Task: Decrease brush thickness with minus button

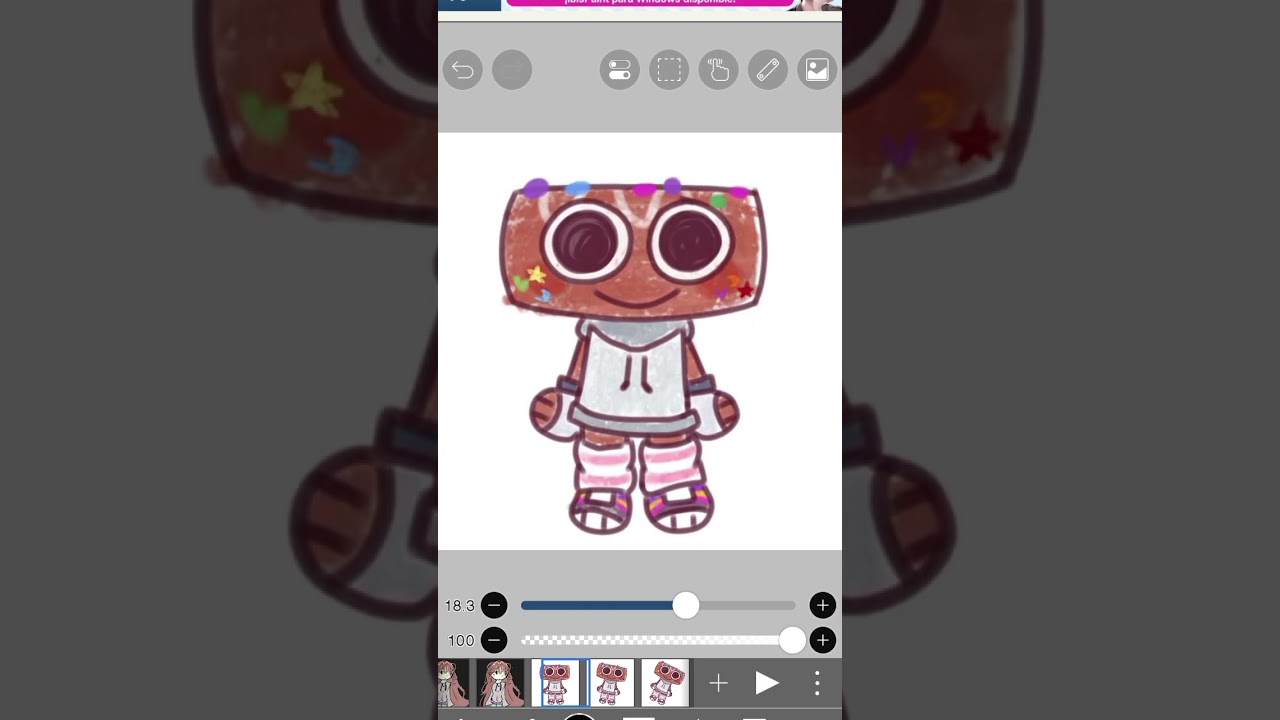Action: pos(494,605)
